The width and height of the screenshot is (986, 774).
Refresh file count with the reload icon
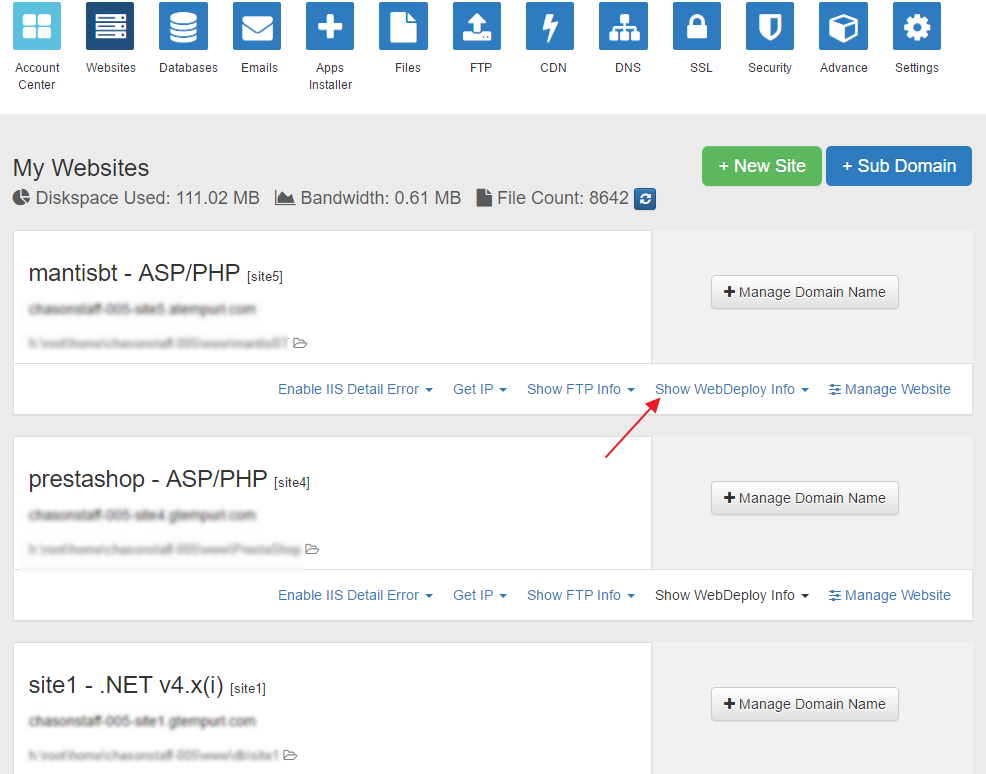646,199
